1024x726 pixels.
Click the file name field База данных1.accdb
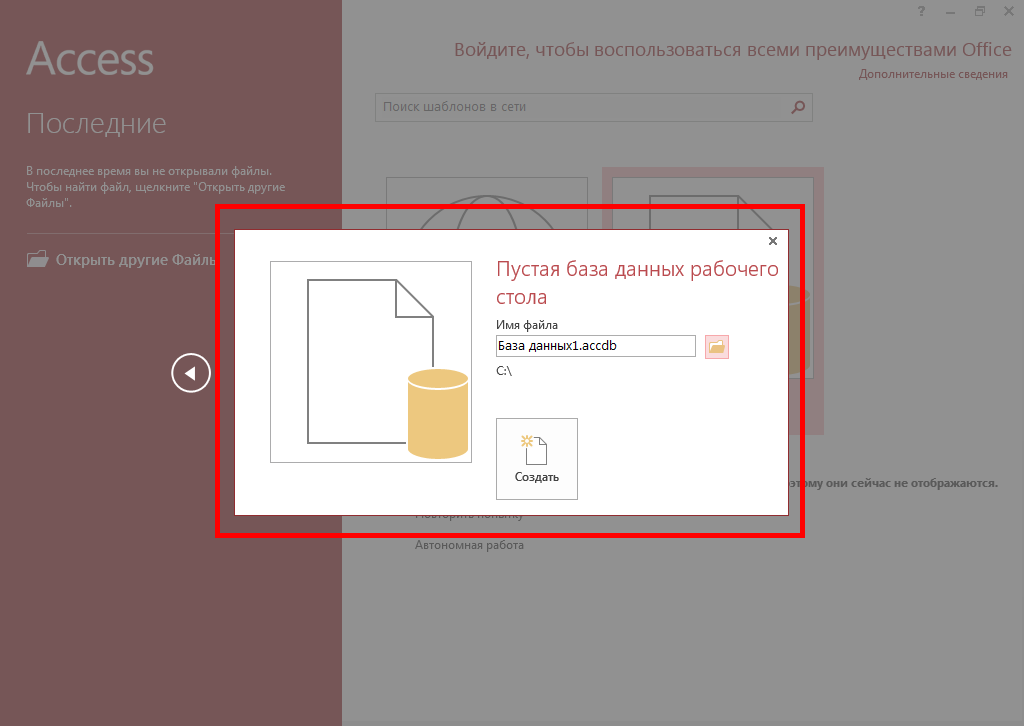pyautogui.click(x=595, y=346)
